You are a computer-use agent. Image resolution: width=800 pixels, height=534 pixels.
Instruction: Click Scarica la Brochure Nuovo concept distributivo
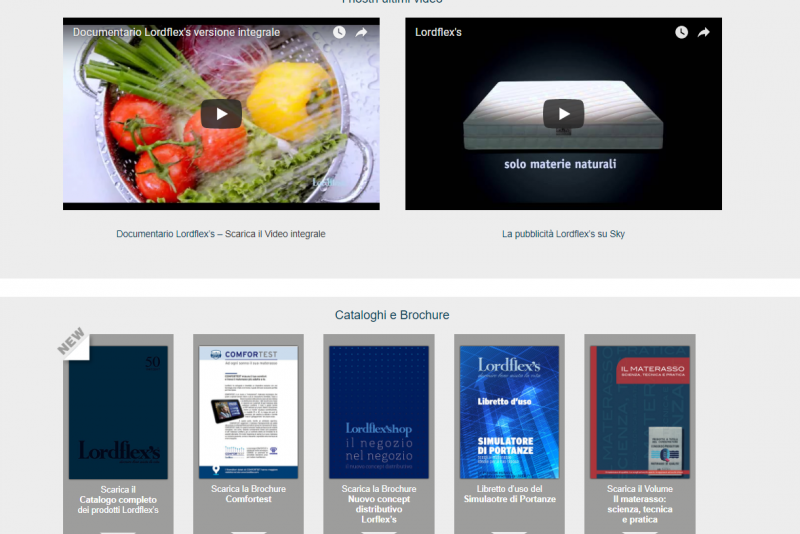[x=379, y=504]
